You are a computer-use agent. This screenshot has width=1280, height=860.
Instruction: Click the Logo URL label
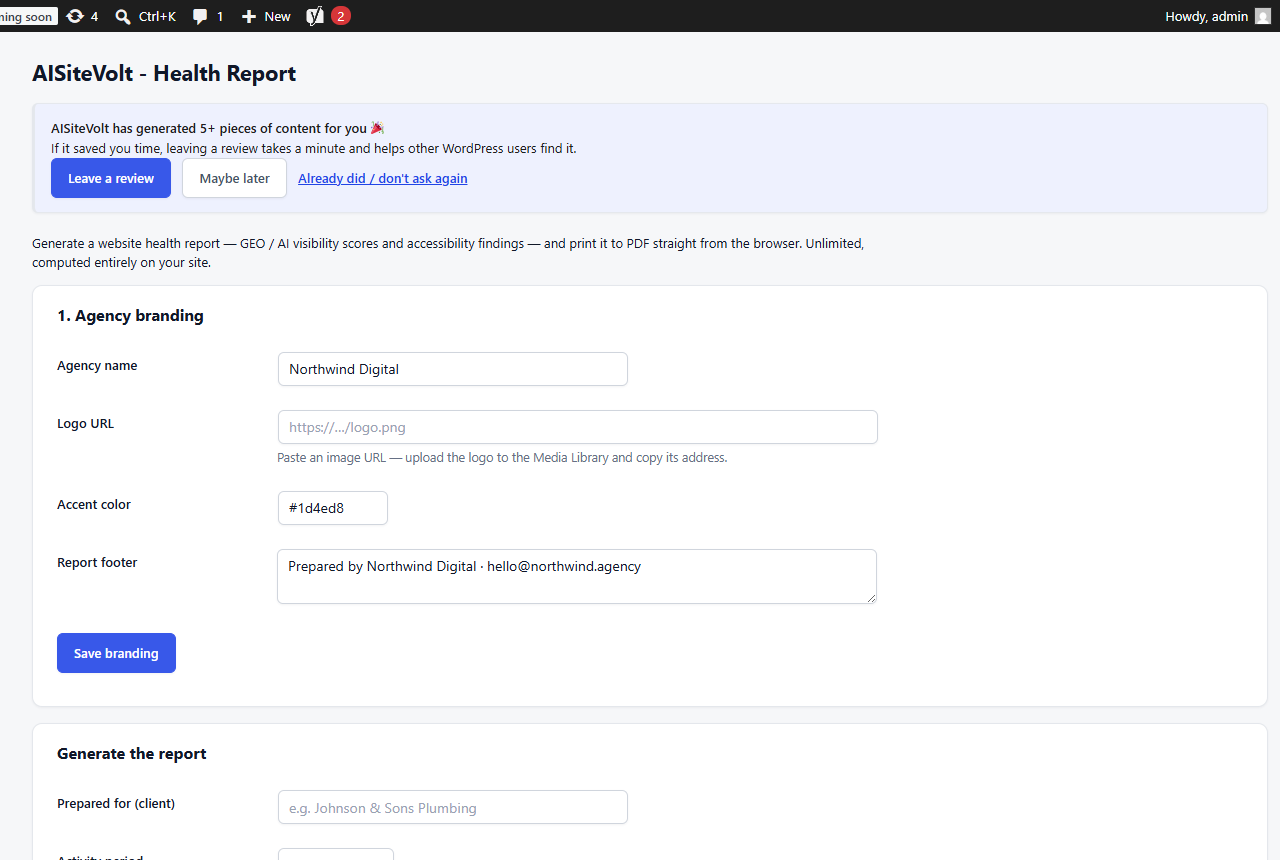[x=86, y=424]
